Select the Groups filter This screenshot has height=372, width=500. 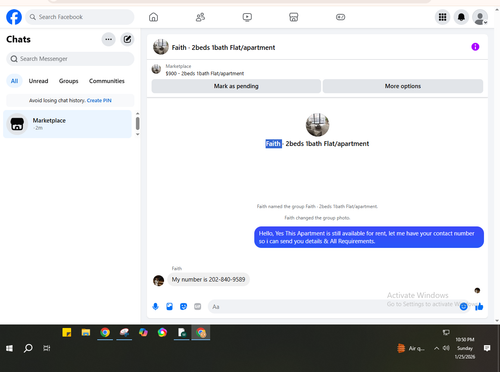69,81
